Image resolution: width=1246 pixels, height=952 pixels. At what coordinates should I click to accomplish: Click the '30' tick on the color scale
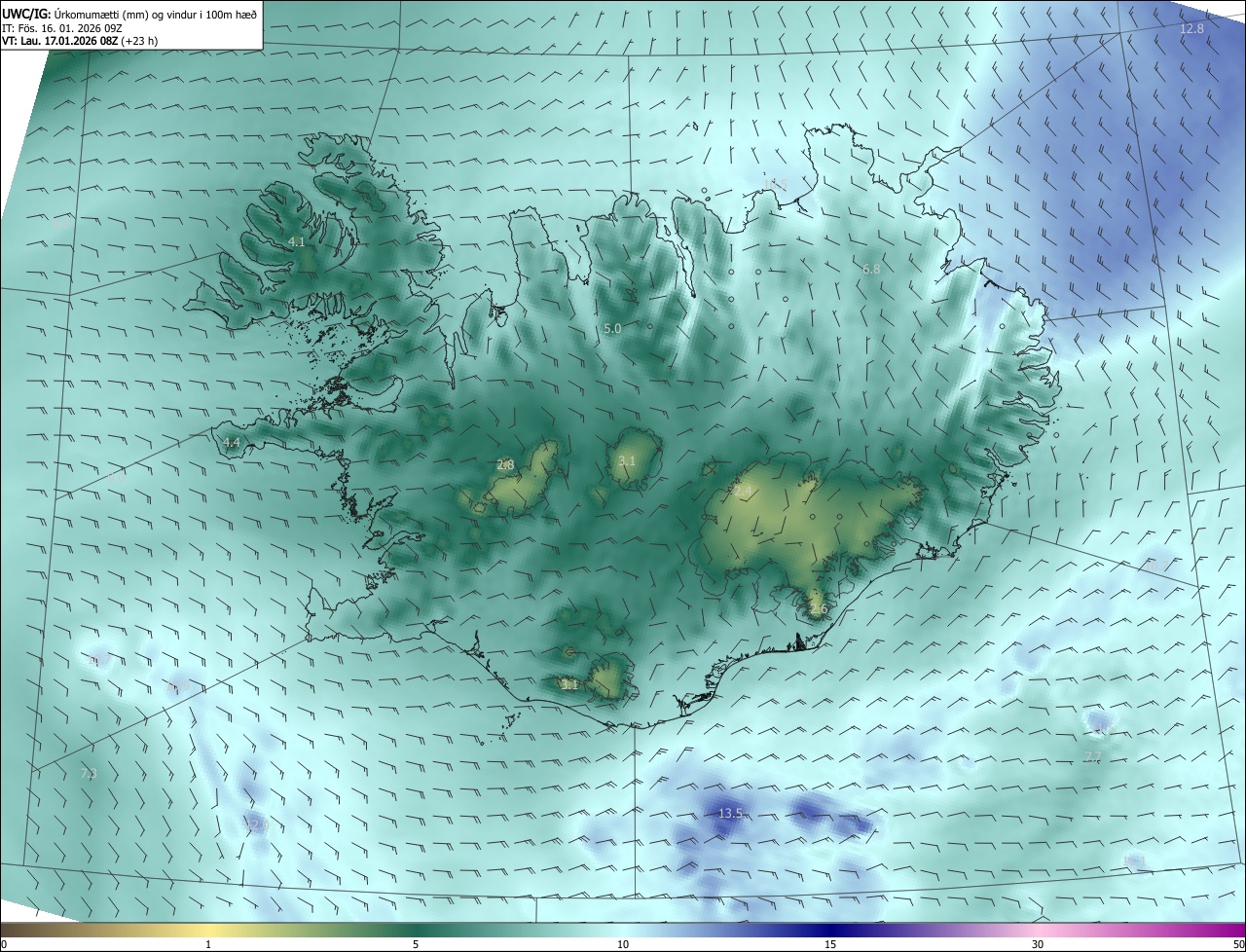pos(1038,944)
